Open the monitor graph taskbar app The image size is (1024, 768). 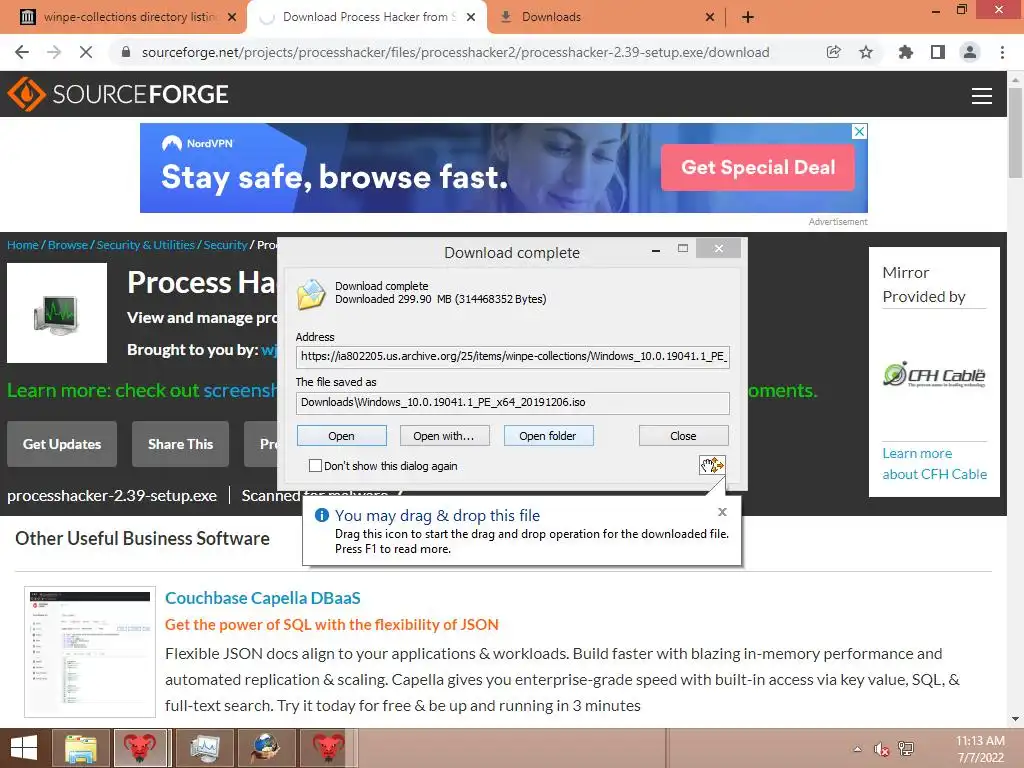[x=204, y=748]
